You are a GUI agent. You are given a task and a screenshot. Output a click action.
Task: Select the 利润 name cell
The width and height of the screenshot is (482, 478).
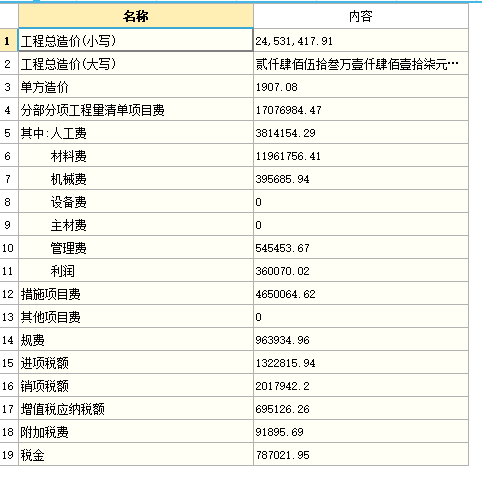pyautogui.click(x=136, y=270)
